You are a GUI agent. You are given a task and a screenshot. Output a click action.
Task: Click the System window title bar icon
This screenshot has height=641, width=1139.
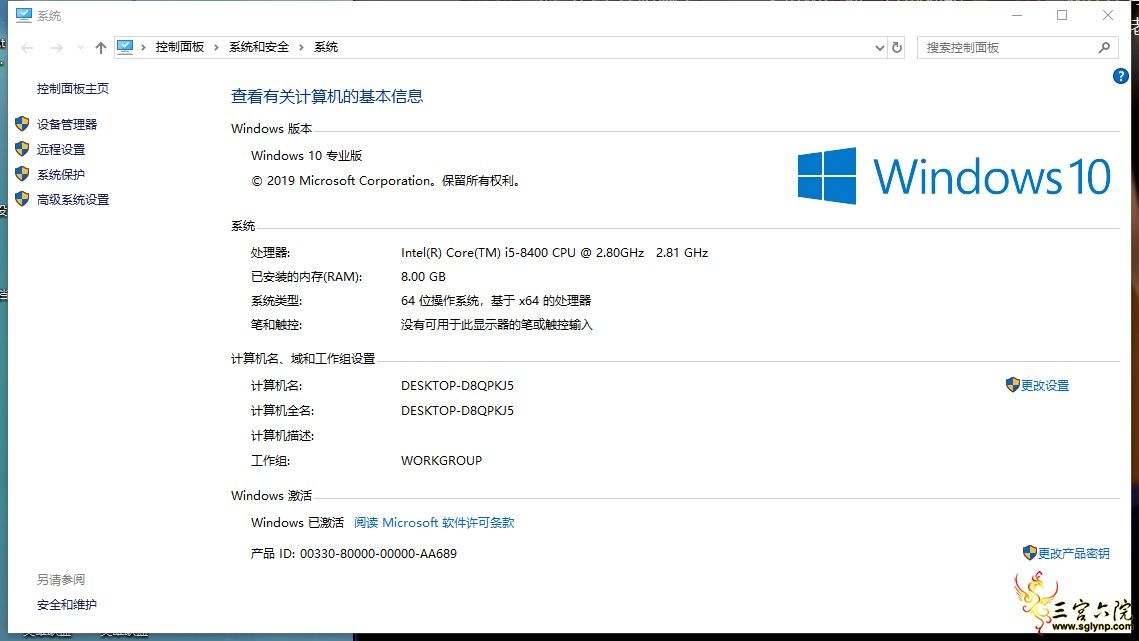point(24,15)
